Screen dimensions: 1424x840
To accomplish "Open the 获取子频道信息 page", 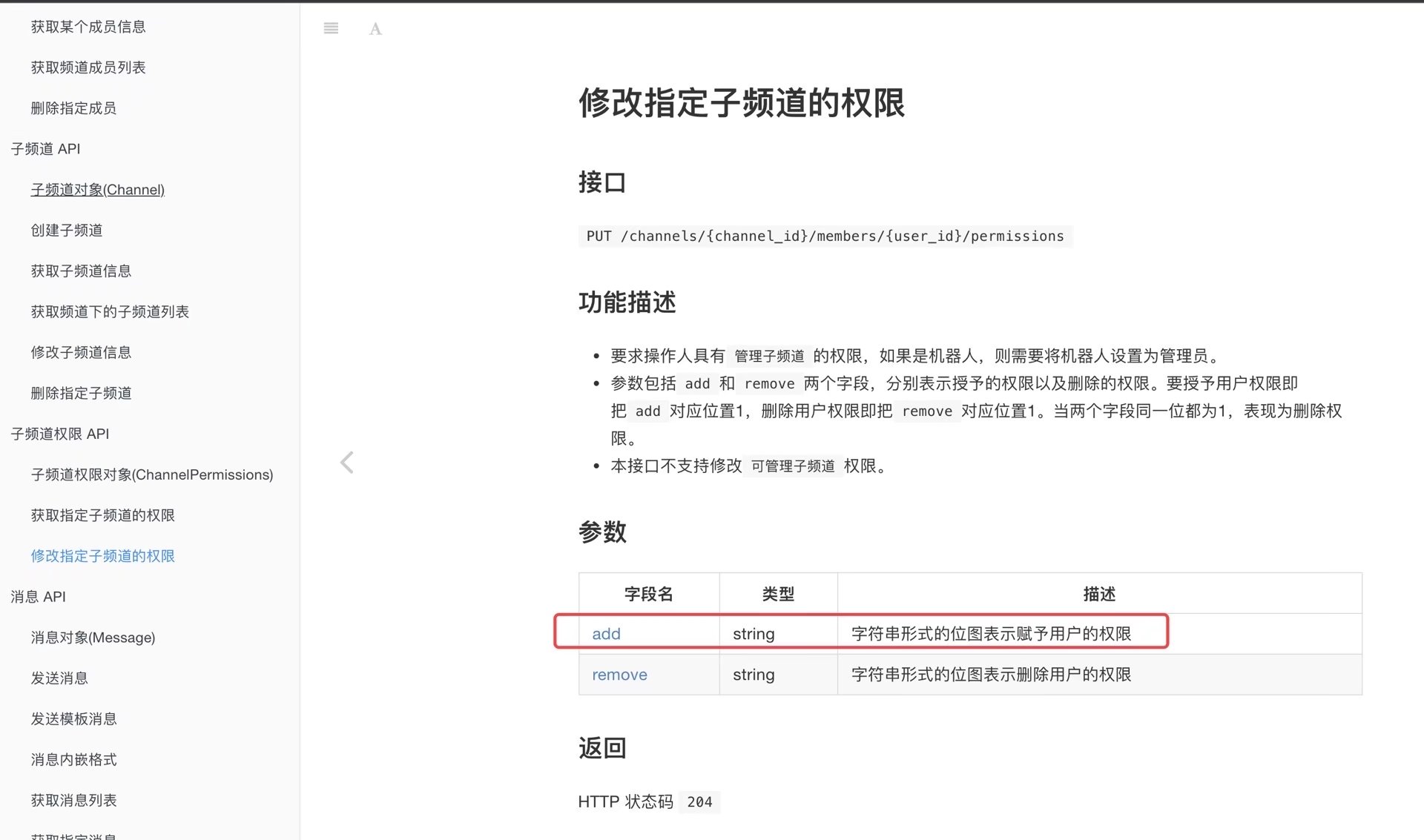I will pos(80,271).
